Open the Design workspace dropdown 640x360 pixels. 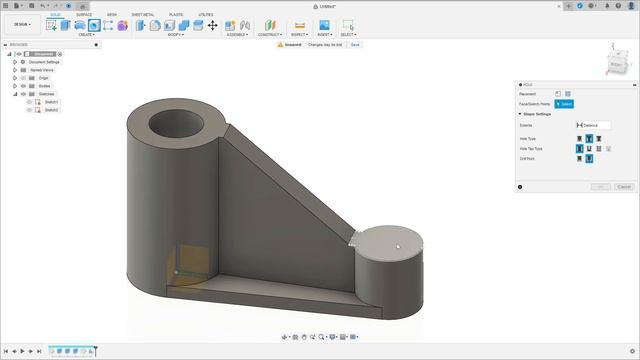(x=22, y=24)
